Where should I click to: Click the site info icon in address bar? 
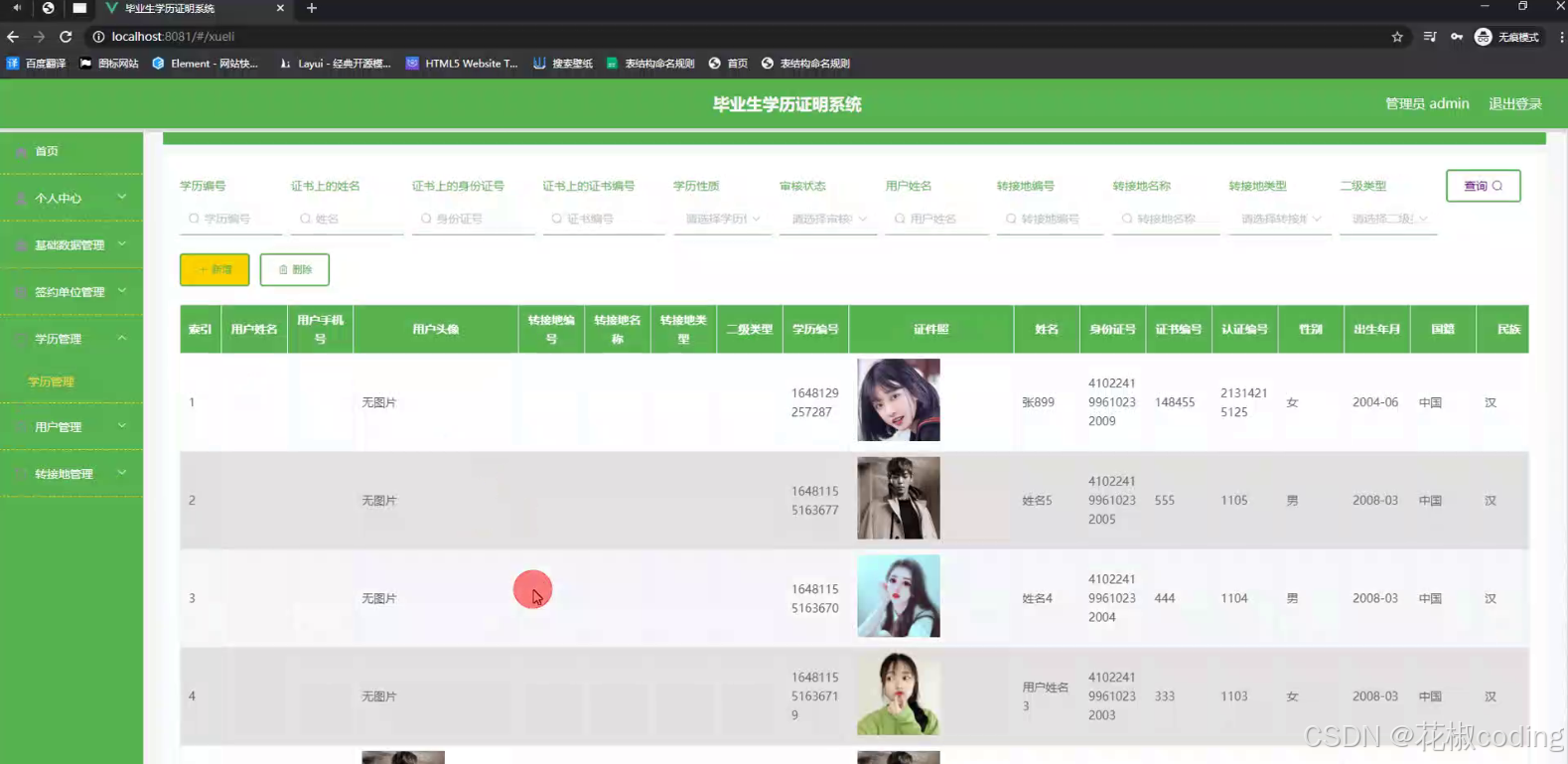pyautogui.click(x=98, y=37)
